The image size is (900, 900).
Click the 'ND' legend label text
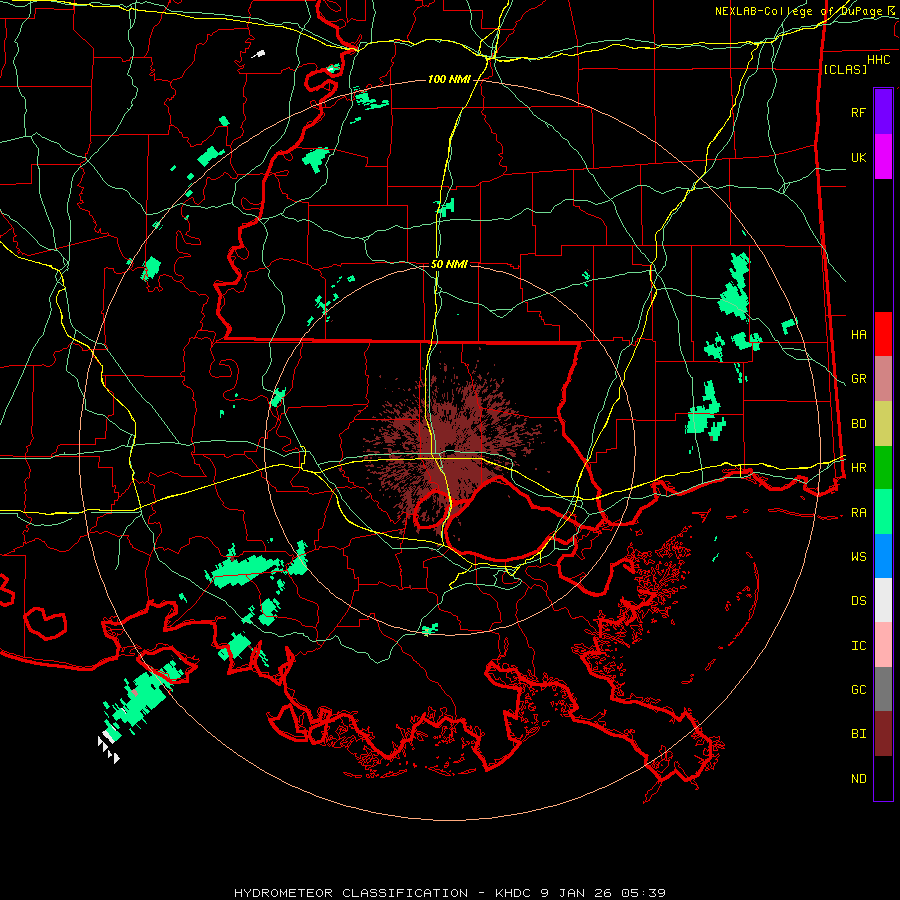[x=858, y=779]
